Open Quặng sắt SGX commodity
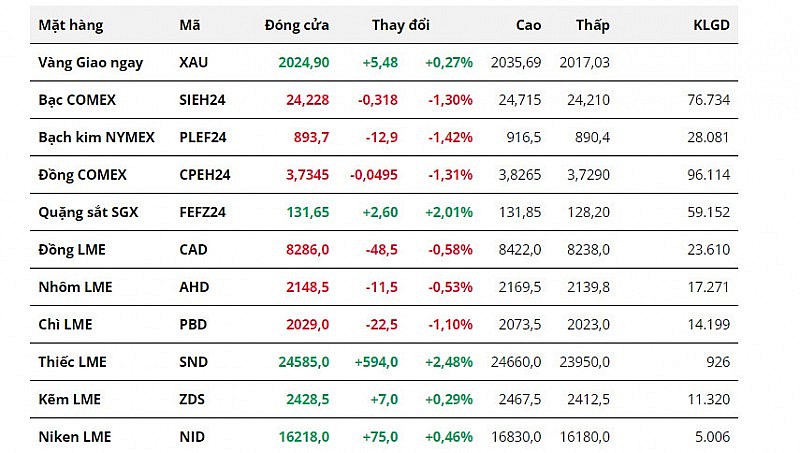 pyautogui.click(x=87, y=212)
